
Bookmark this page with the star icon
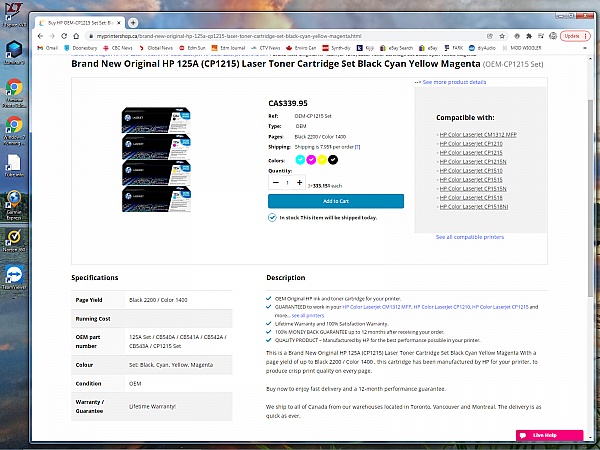click(502, 36)
